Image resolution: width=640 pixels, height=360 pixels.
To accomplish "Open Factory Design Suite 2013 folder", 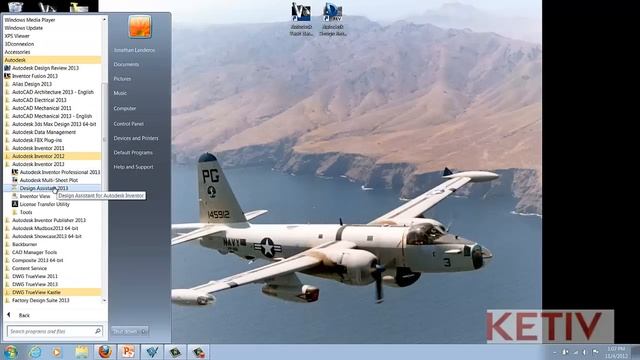I will tap(40, 300).
